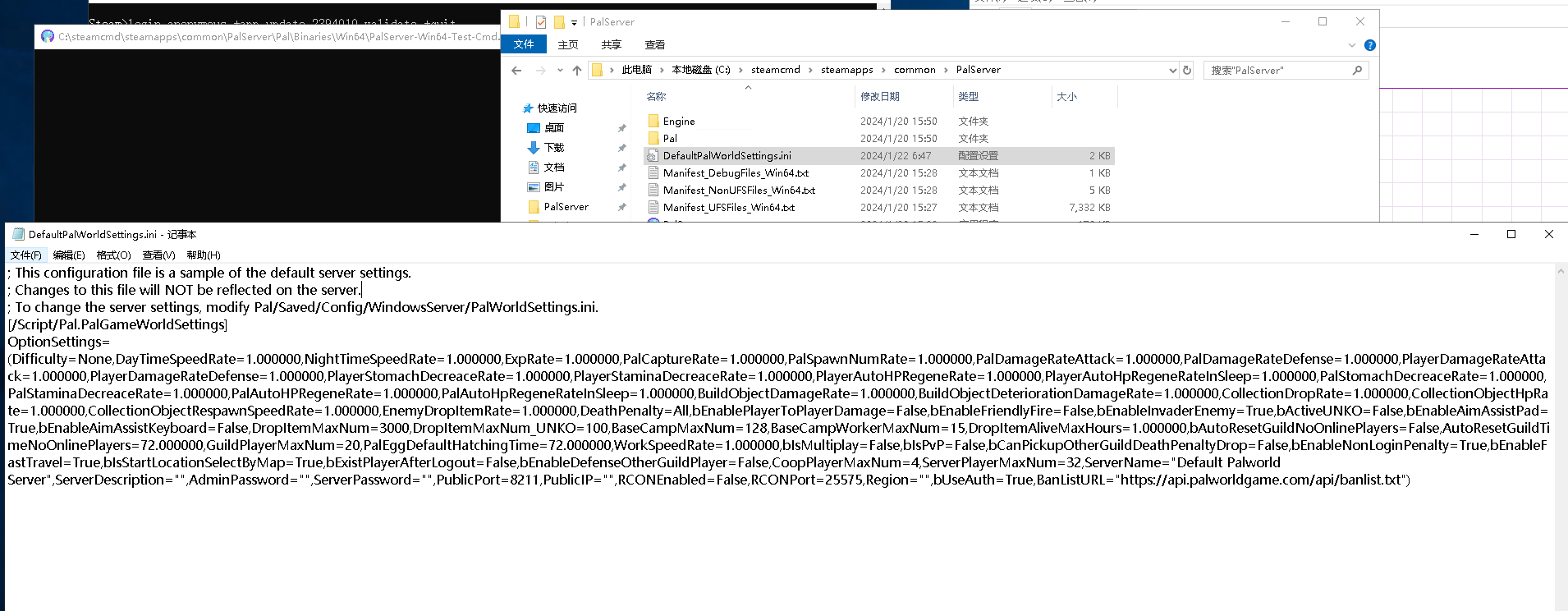This screenshot has width=1568, height=611.
Task: Select steamcmd in the address breadcrumb
Action: coord(776,71)
